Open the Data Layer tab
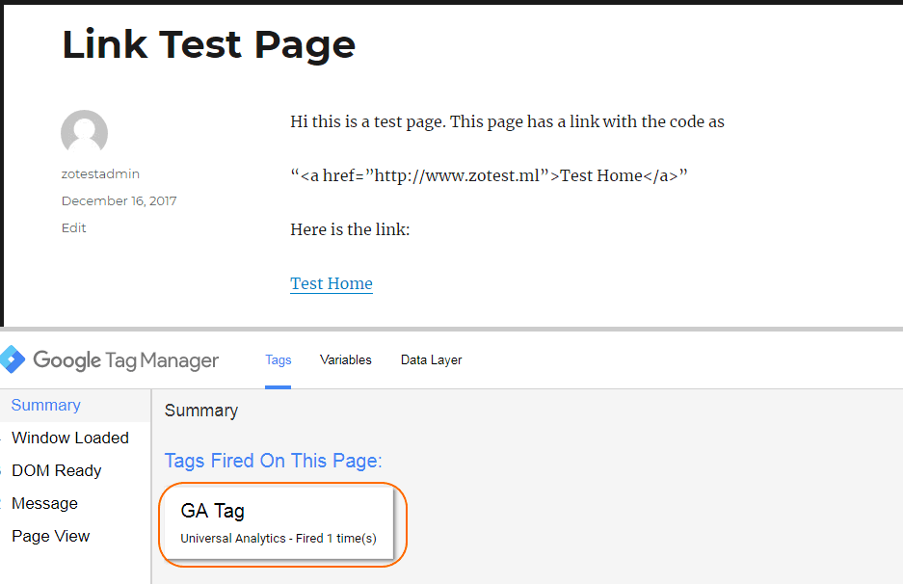Screen dimensions: 904x584 tap(431, 360)
